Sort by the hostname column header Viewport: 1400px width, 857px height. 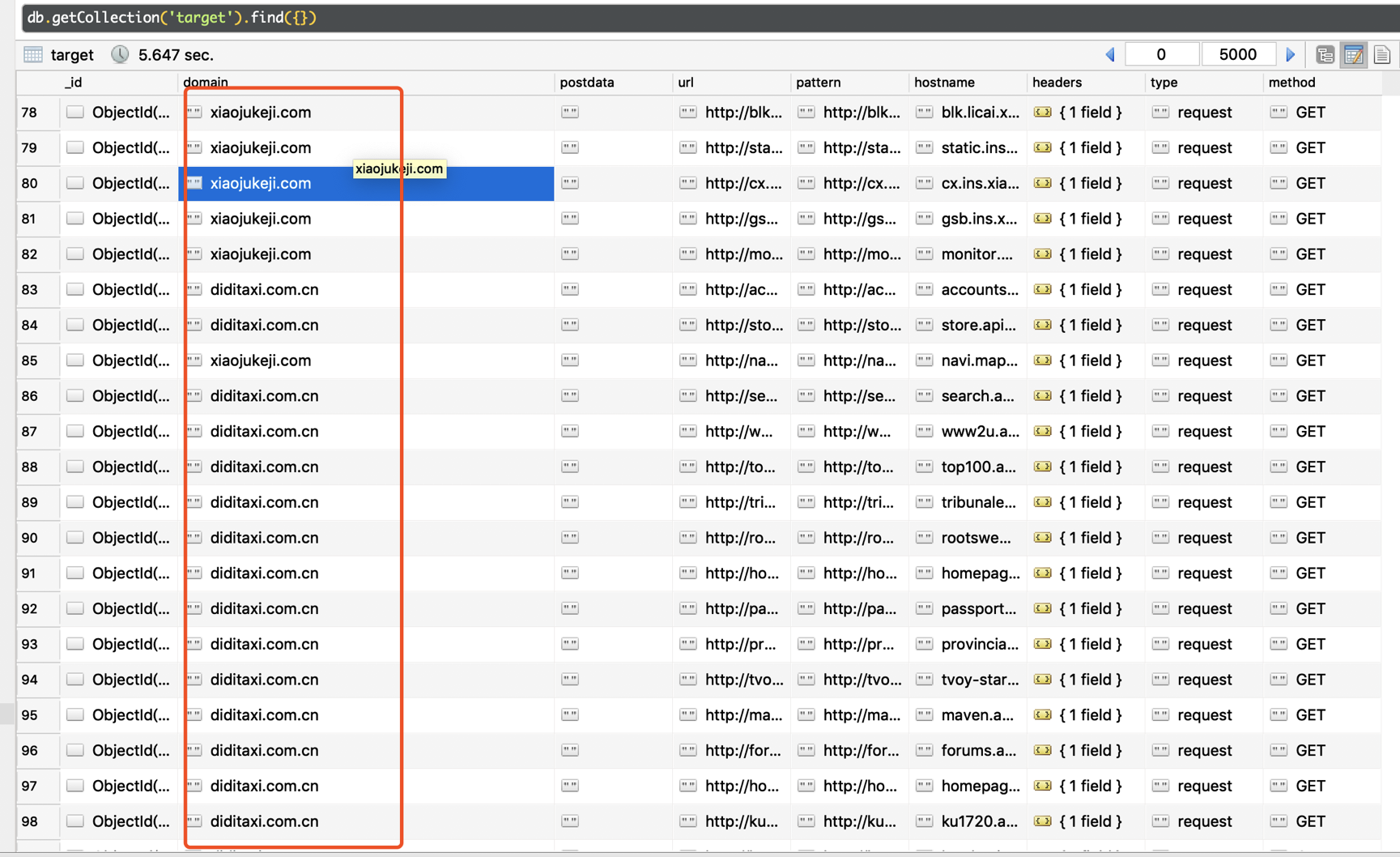[x=944, y=83]
